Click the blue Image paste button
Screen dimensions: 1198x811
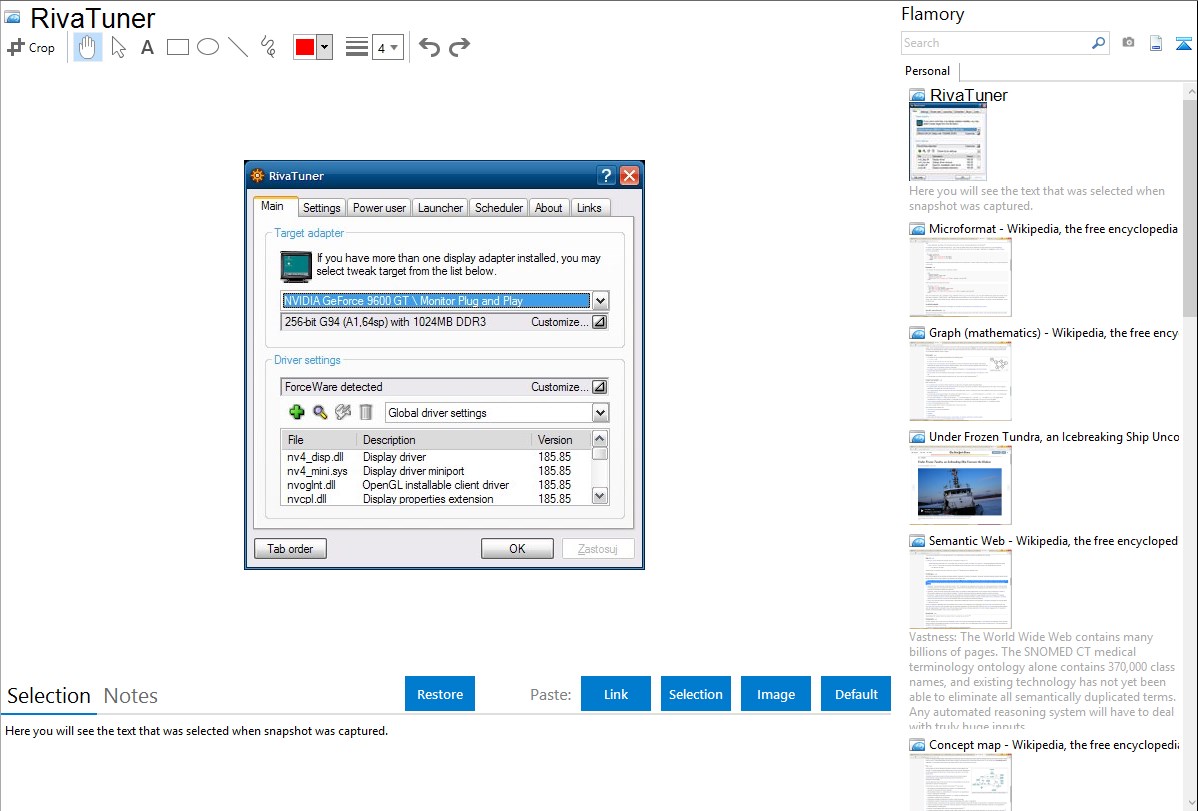coord(775,694)
